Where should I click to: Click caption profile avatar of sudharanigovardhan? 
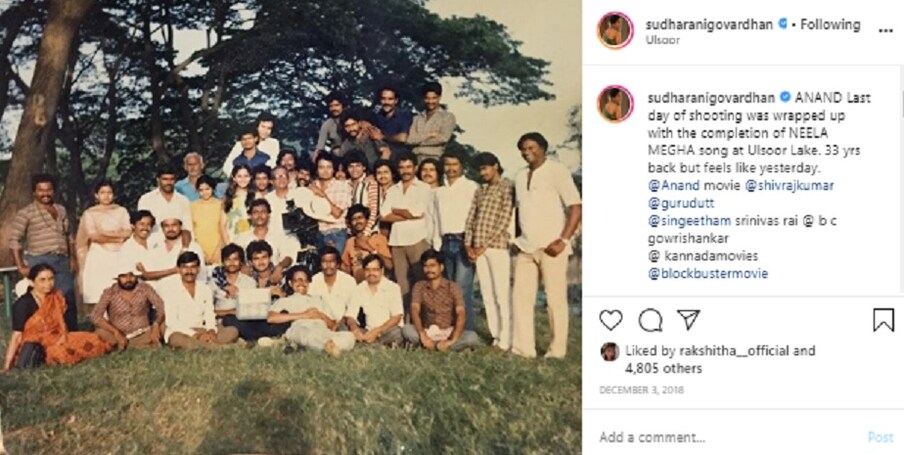coord(615,104)
